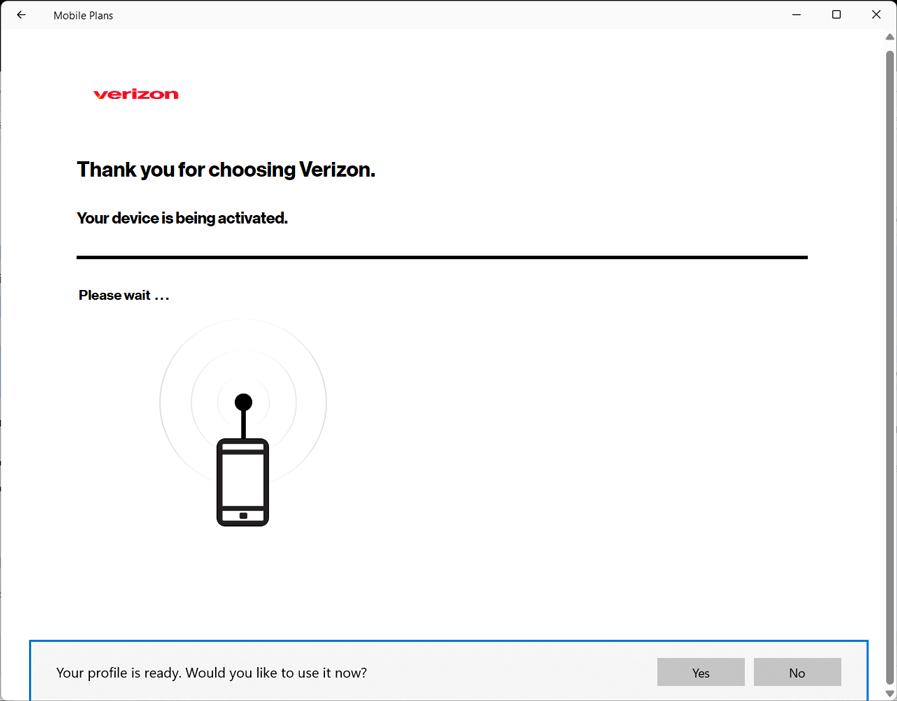Decline the profile with No
Viewport: 897px width, 701px height.
click(x=797, y=672)
